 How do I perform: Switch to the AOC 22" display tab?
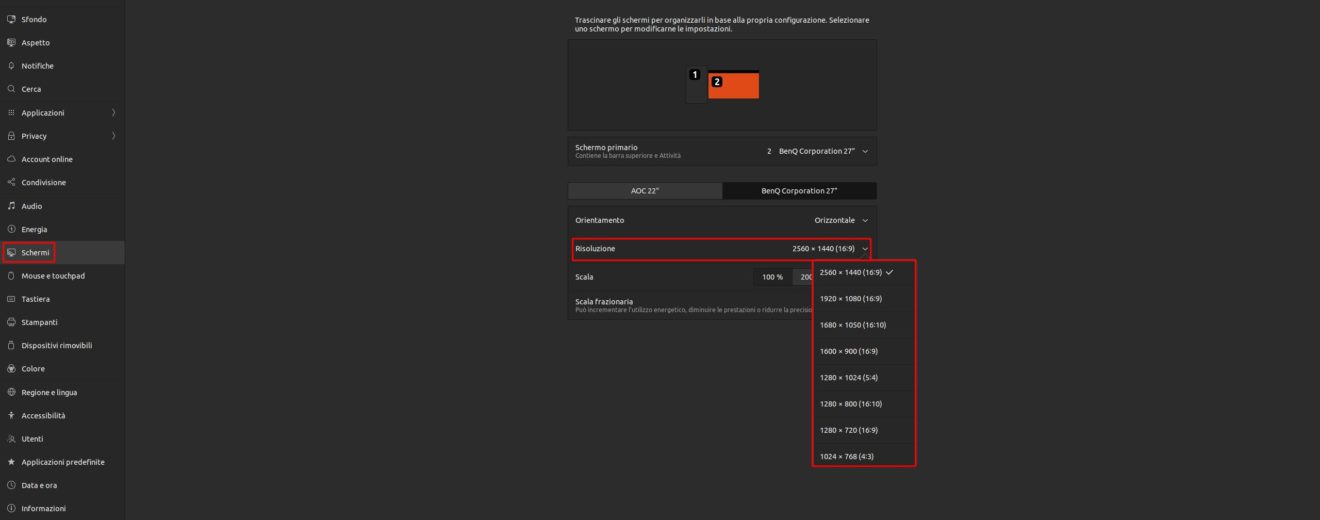point(645,190)
